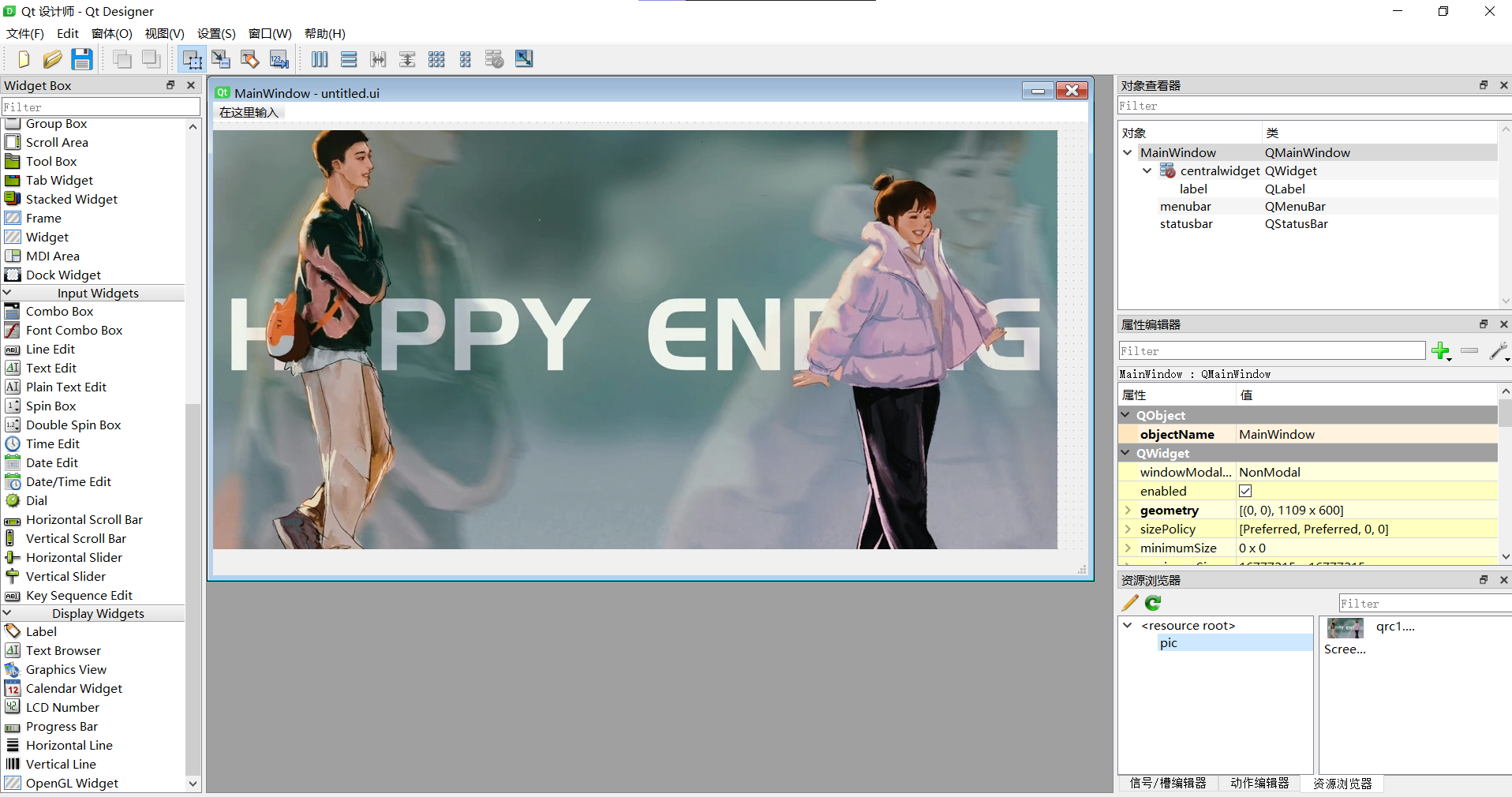
Task: Expand the sizePolicy property
Action: pyautogui.click(x=1128, y=529)
